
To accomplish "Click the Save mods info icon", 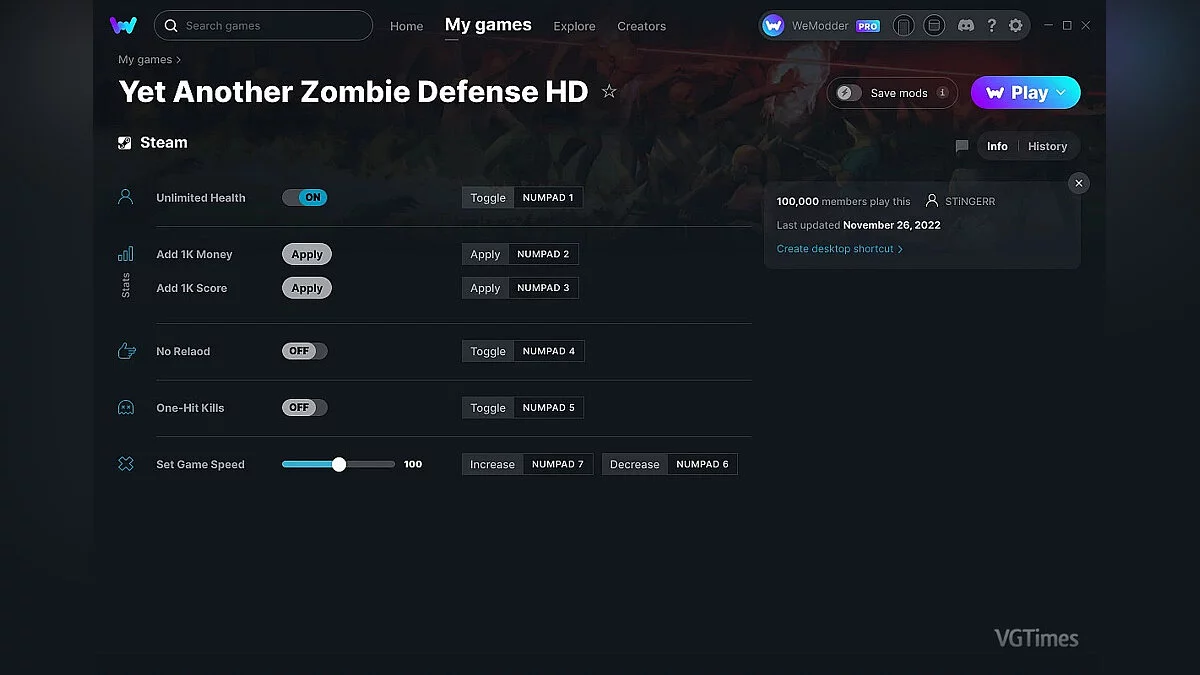I will coord(942,93).
